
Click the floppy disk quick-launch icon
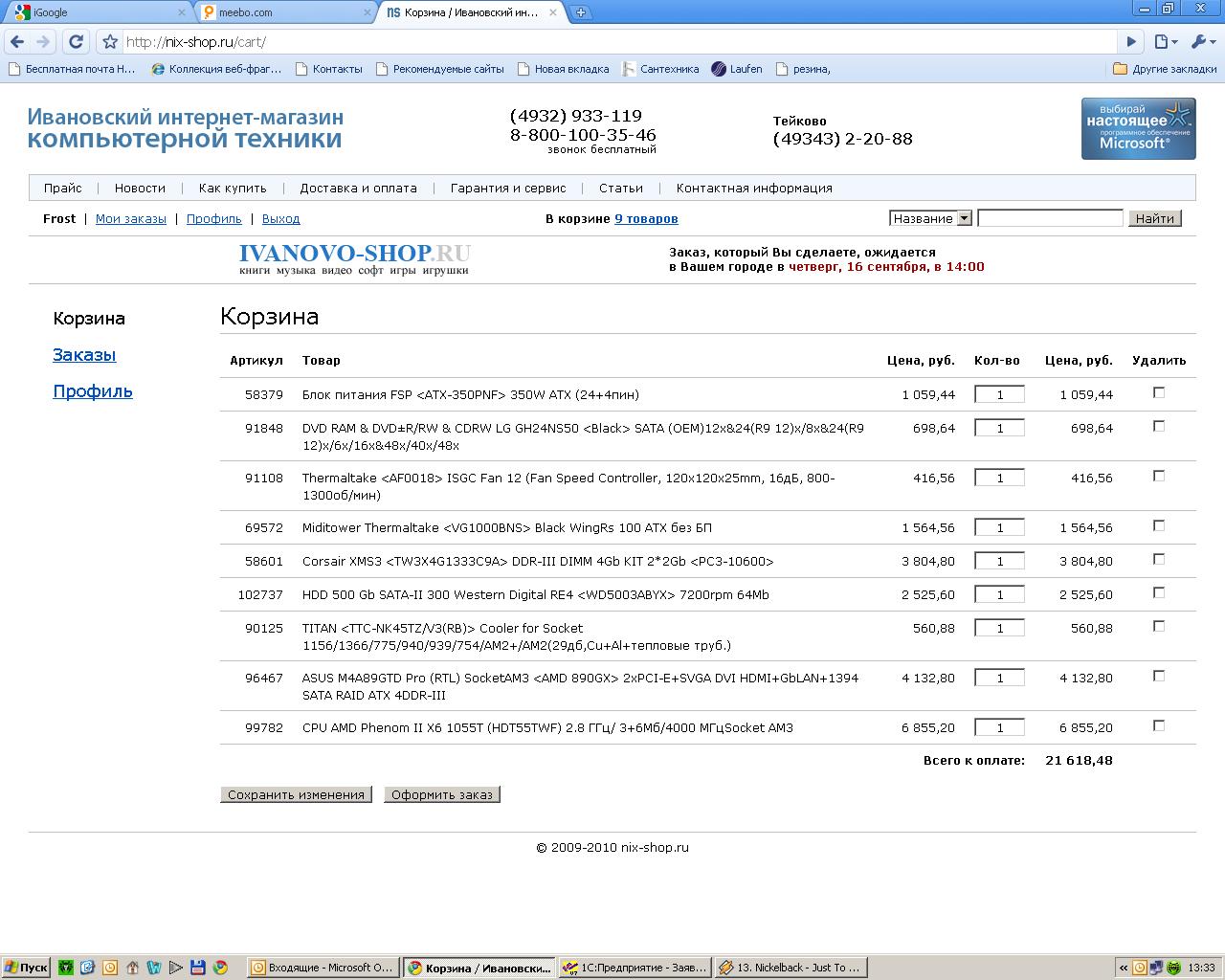(x=198, y=968)
